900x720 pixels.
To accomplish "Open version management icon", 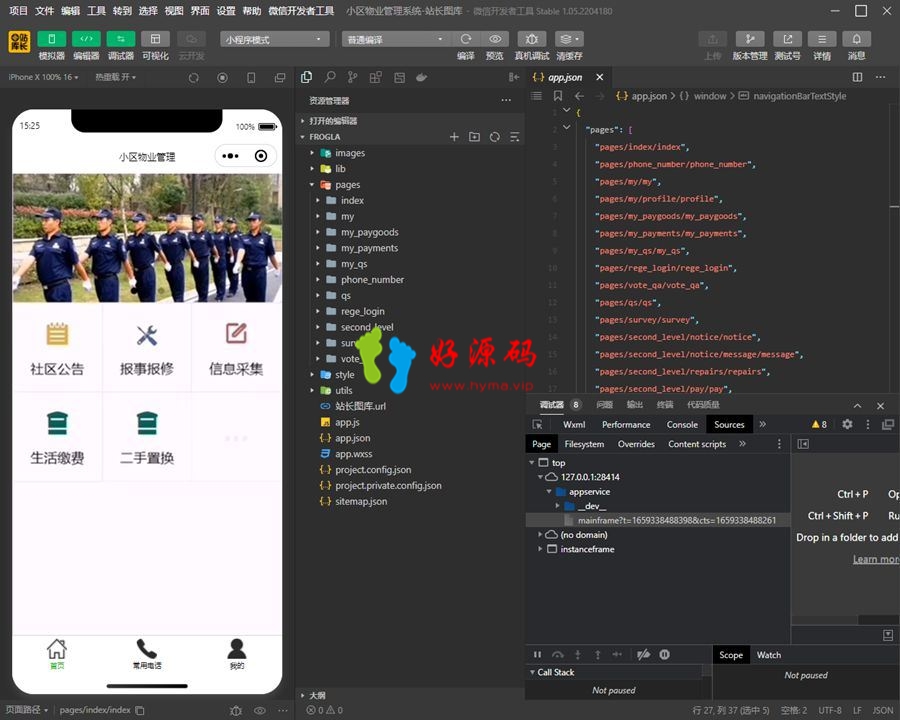I will click(750, 39).
